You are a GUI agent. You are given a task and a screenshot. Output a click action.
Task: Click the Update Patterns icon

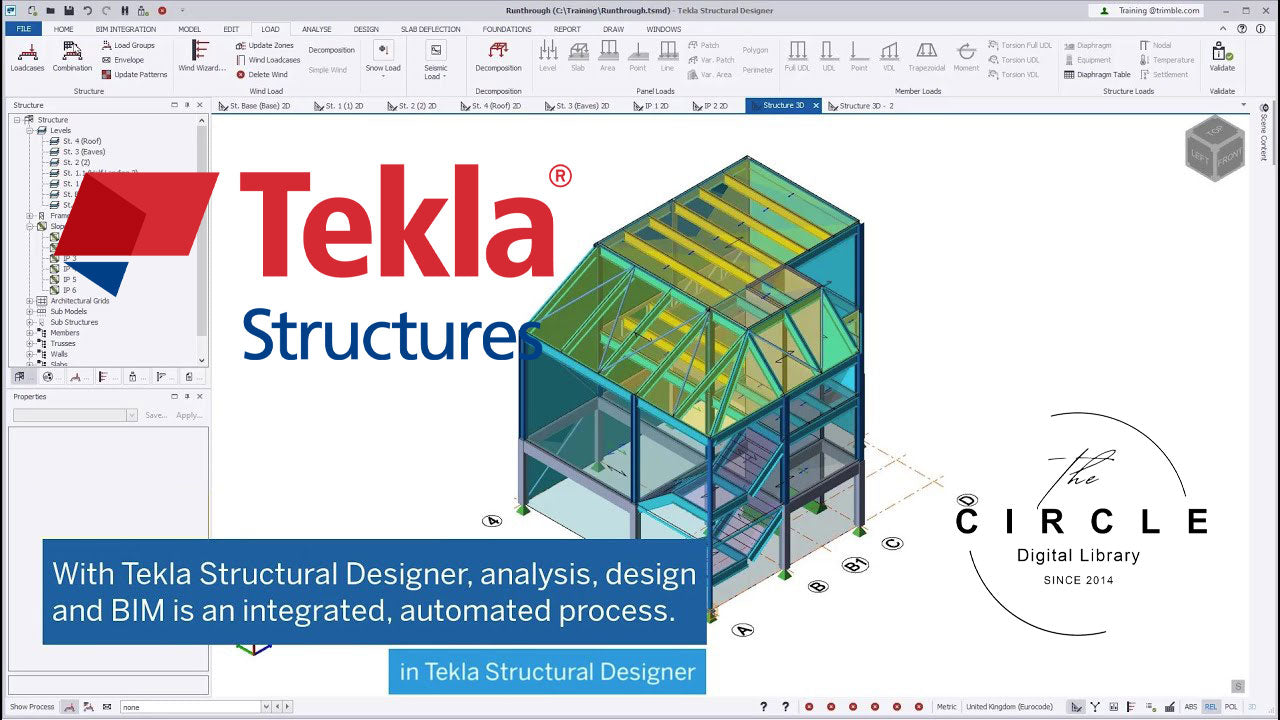(x=105, y=74)
